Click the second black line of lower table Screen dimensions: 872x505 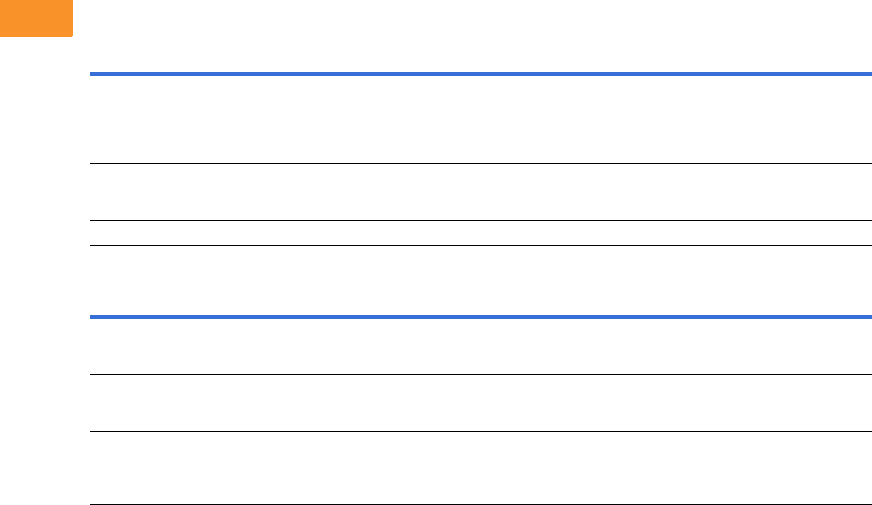point(481,431)
